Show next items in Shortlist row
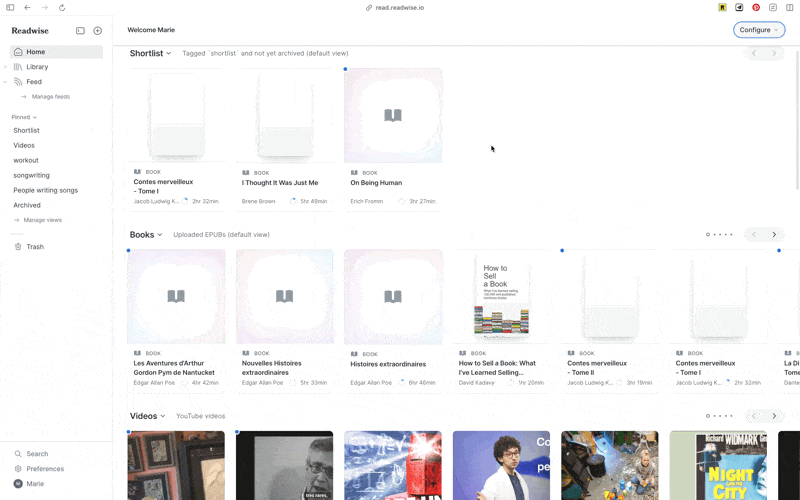This screenshot has height=500, width=800. [x=774, y=53]
